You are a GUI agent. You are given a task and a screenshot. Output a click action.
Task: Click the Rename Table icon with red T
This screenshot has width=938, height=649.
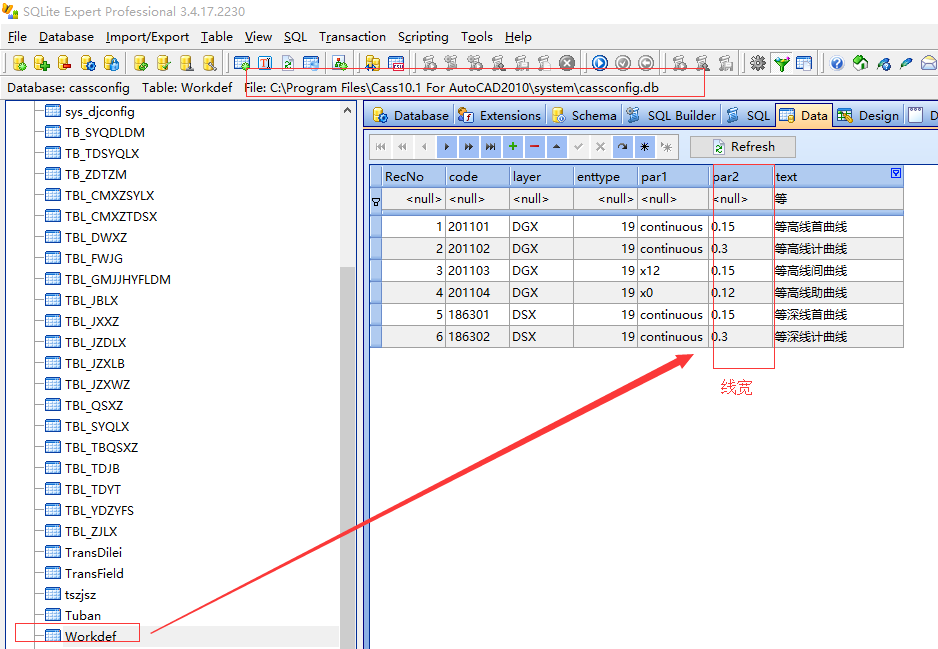click(x=265, y=63)
